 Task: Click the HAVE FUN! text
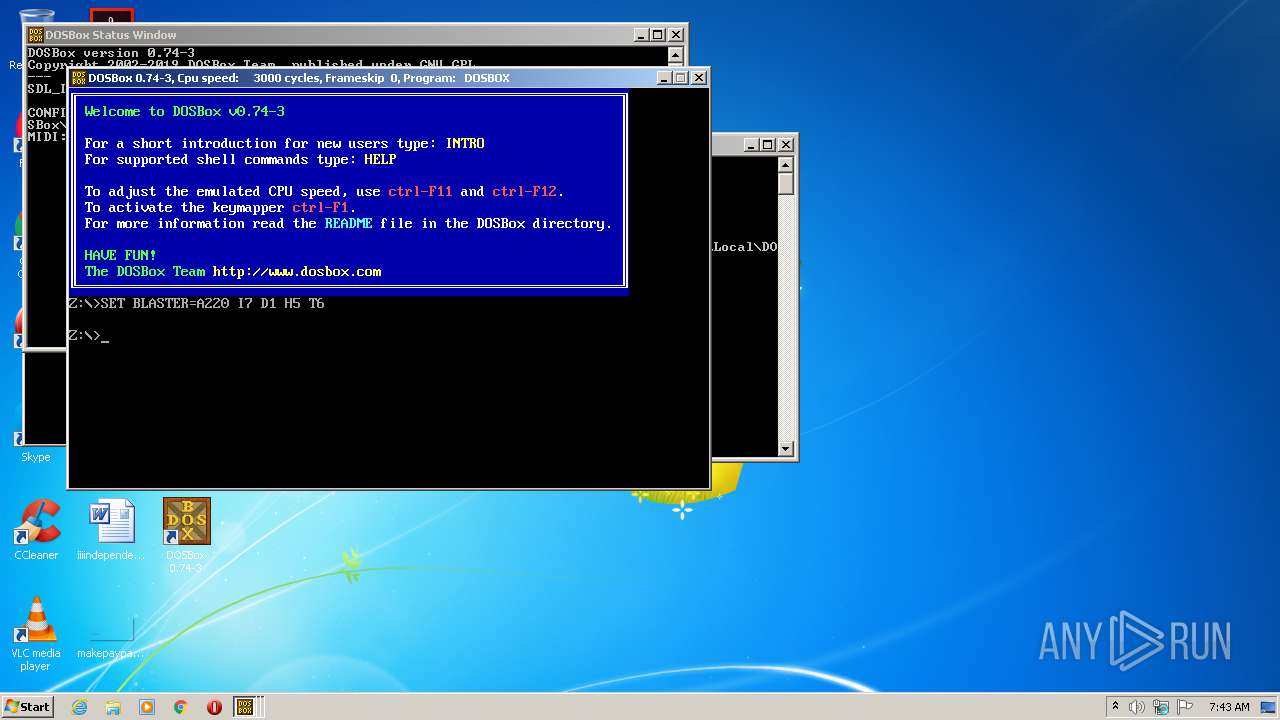click(x=120, y=256)
